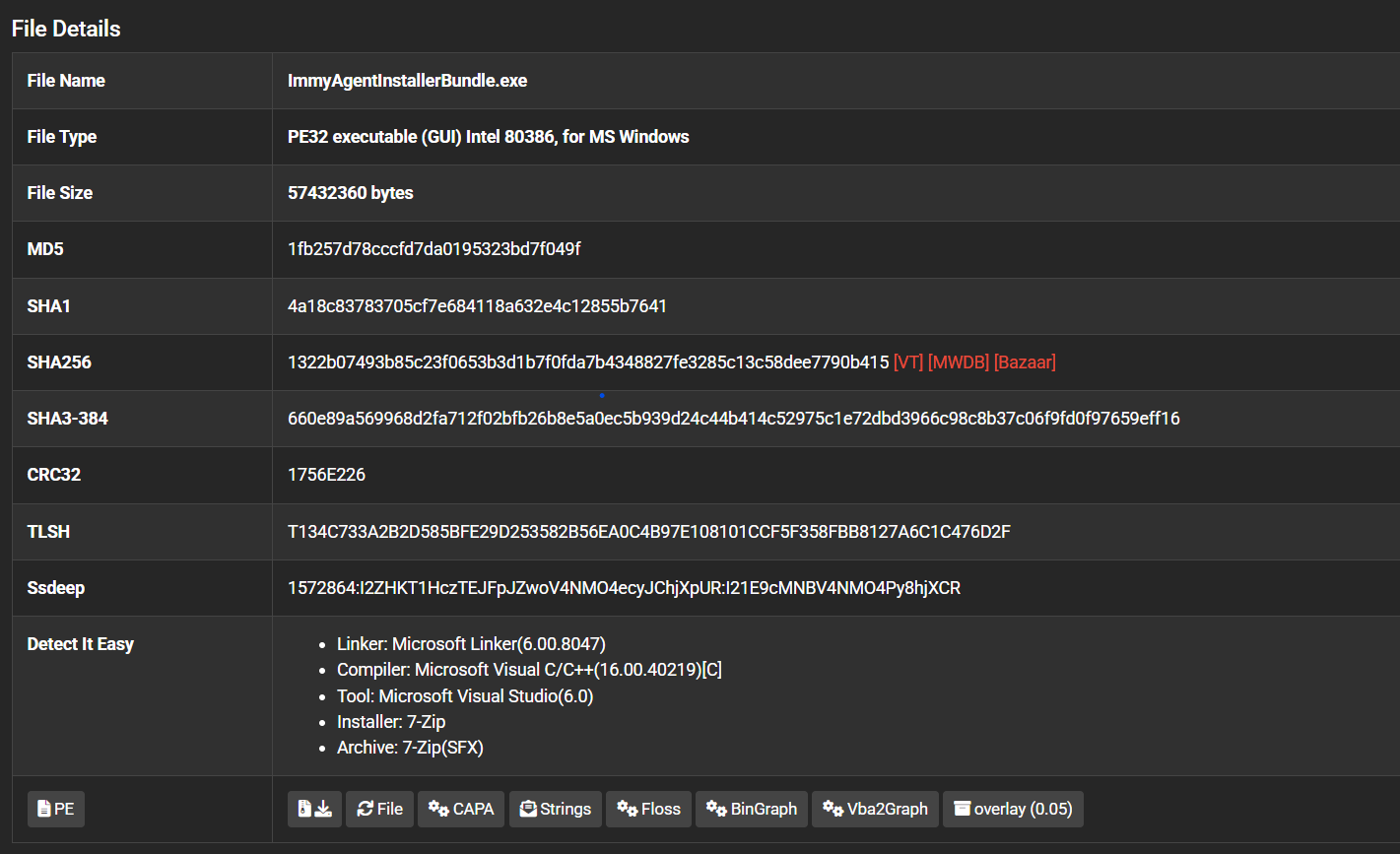Refresh file info with File button
Image resolution: width=1400 pixels, height=854 pixels.
click(x=379, y=809)
